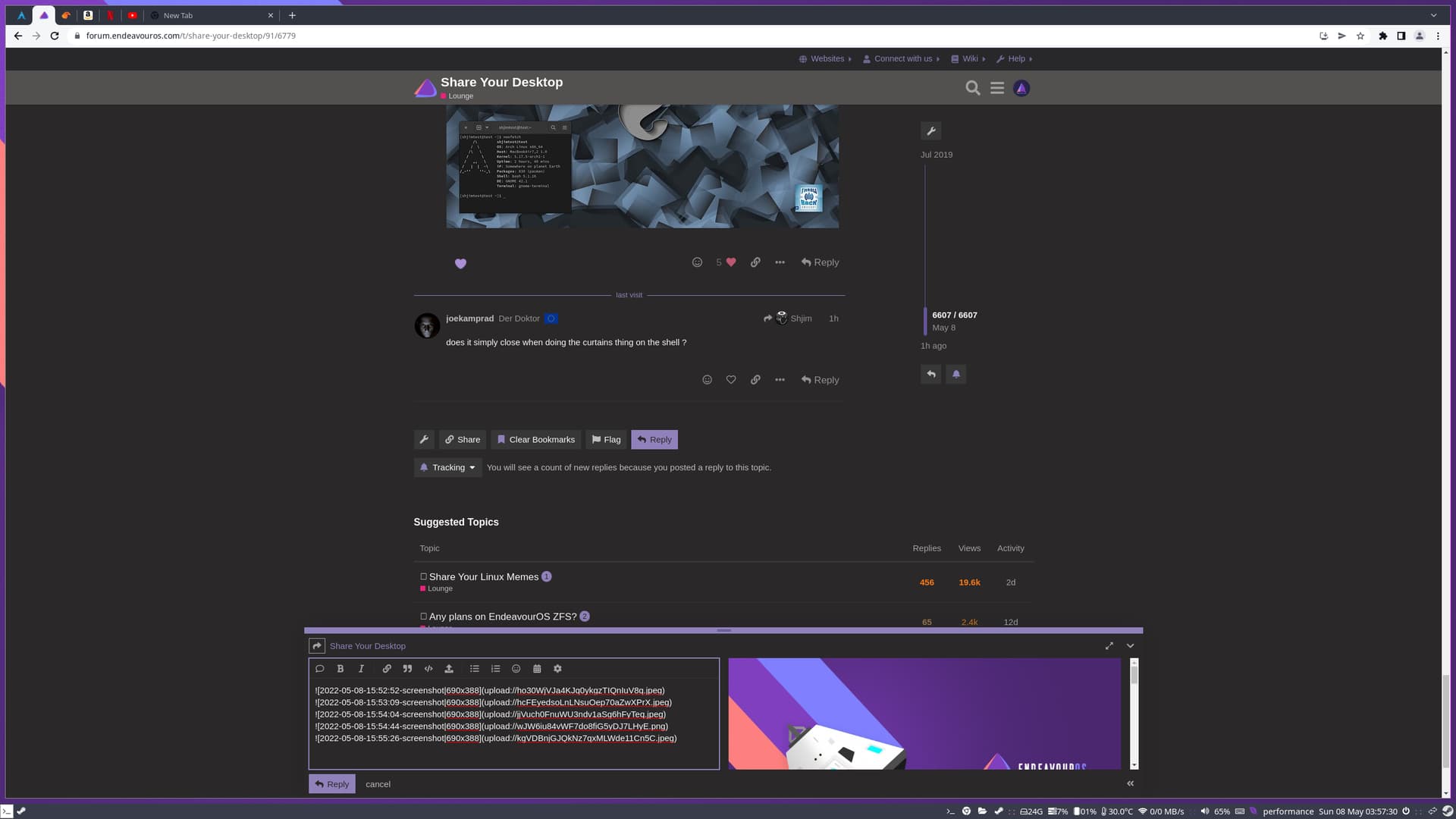Click the upload icon in composer toolbar

point(449,669)
